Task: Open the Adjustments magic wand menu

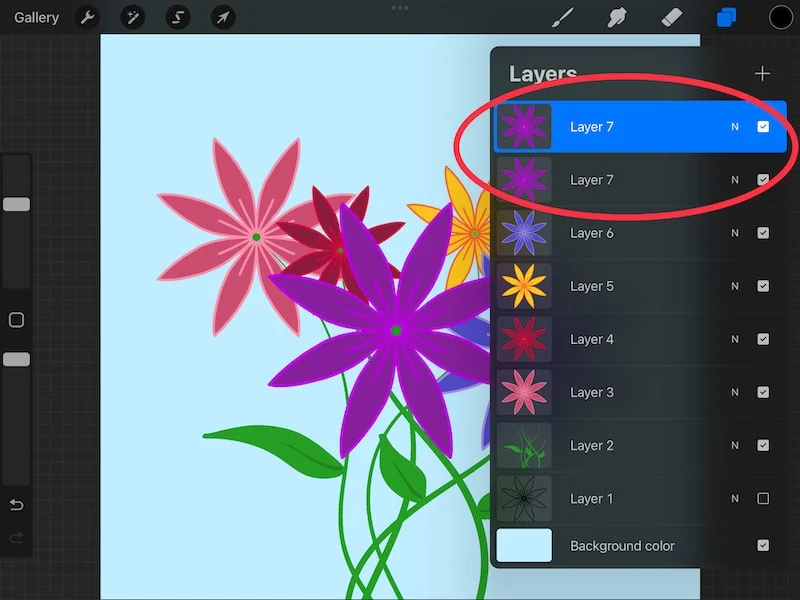Action: pos(133,18)
